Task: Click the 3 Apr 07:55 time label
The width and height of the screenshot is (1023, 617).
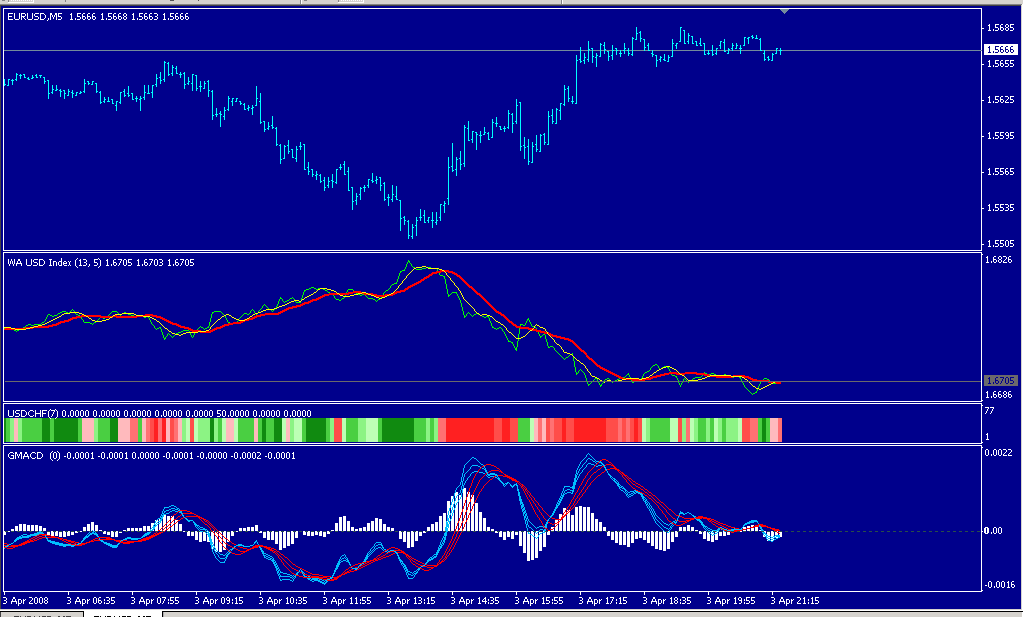Action: pos(155,600)
